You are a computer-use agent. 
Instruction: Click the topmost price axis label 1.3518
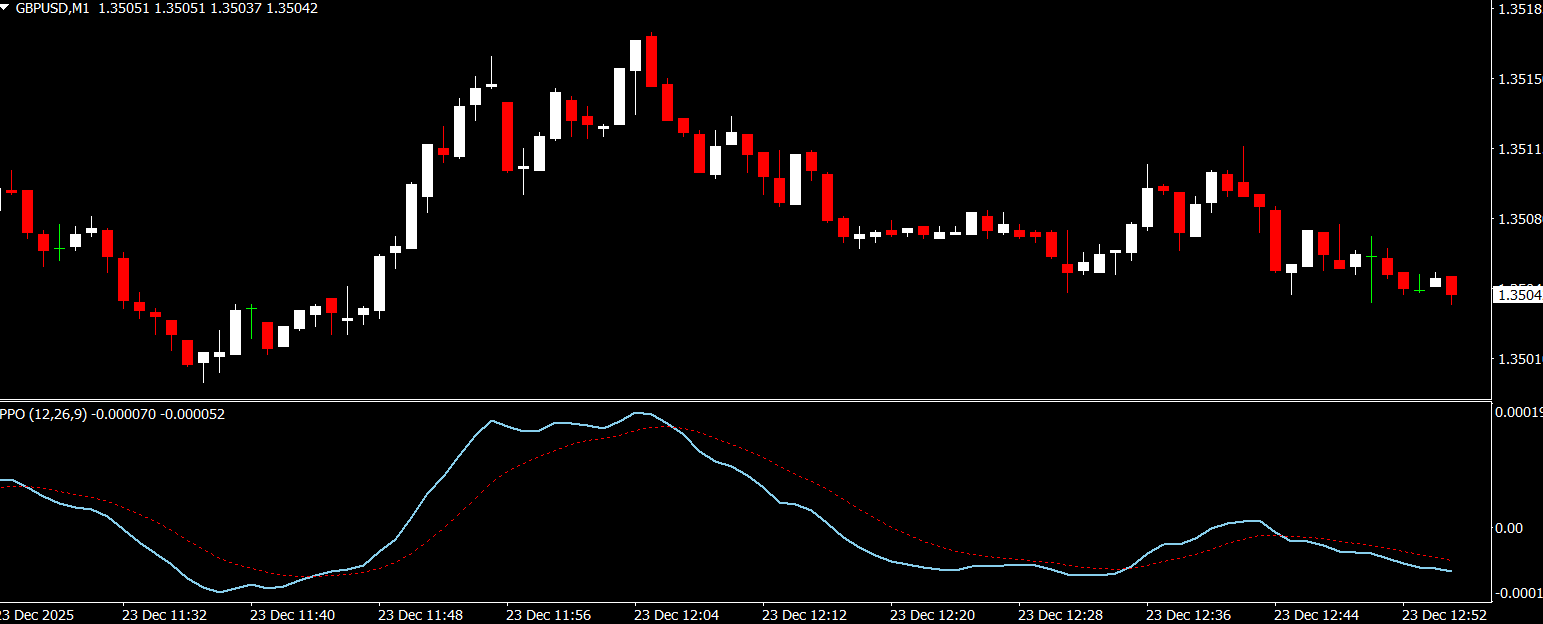click(1516, 9)
